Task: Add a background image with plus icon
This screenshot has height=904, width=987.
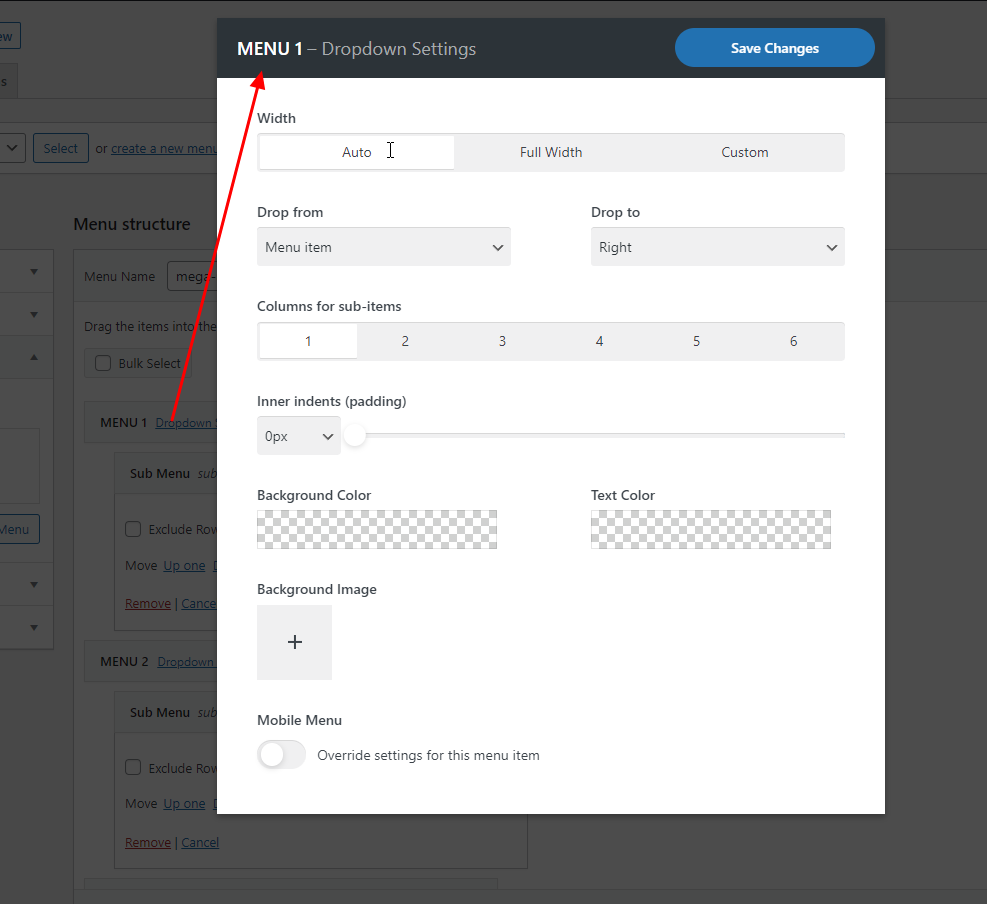Action: 295,642
